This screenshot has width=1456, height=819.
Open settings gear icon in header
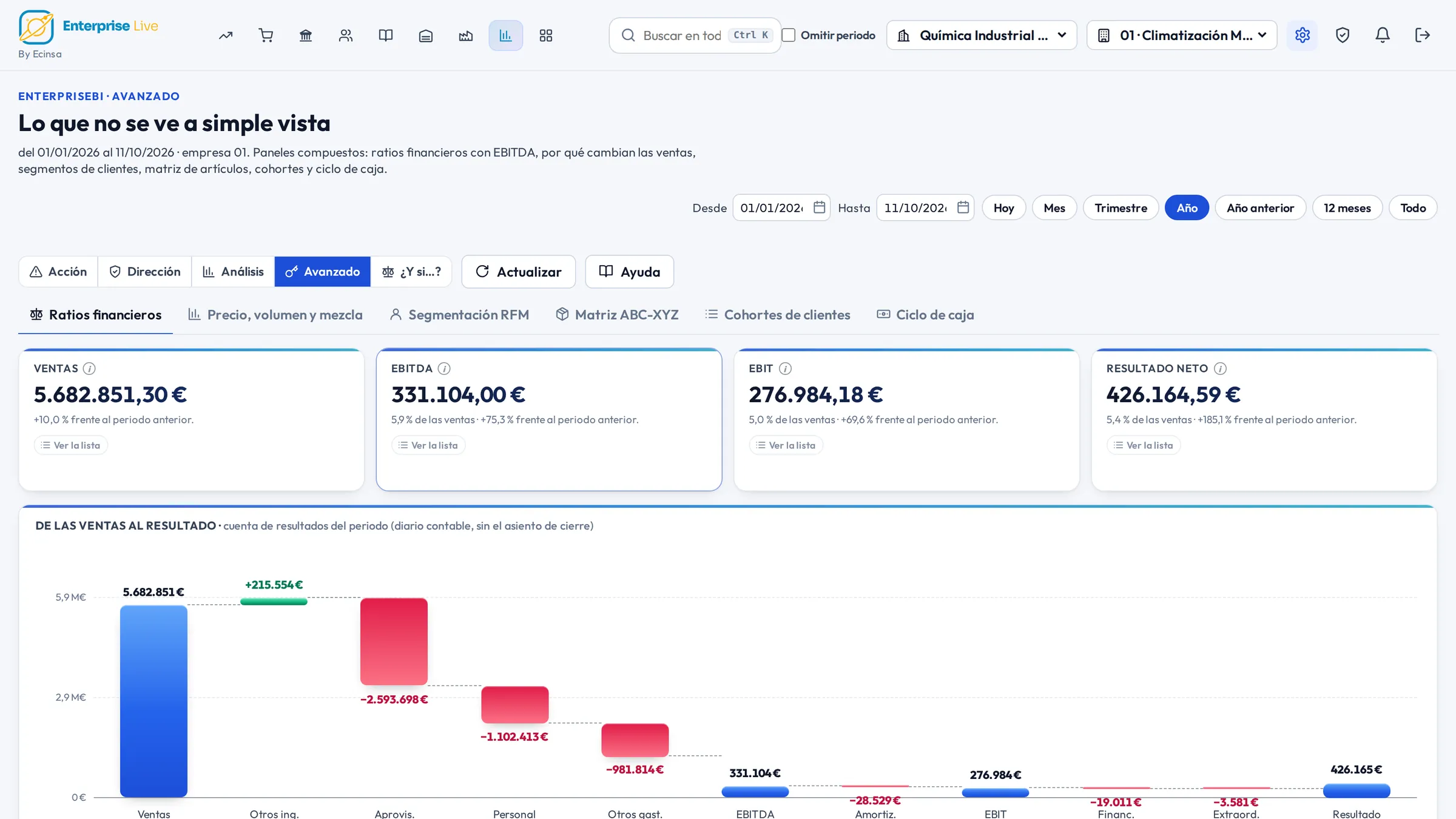1303,35
